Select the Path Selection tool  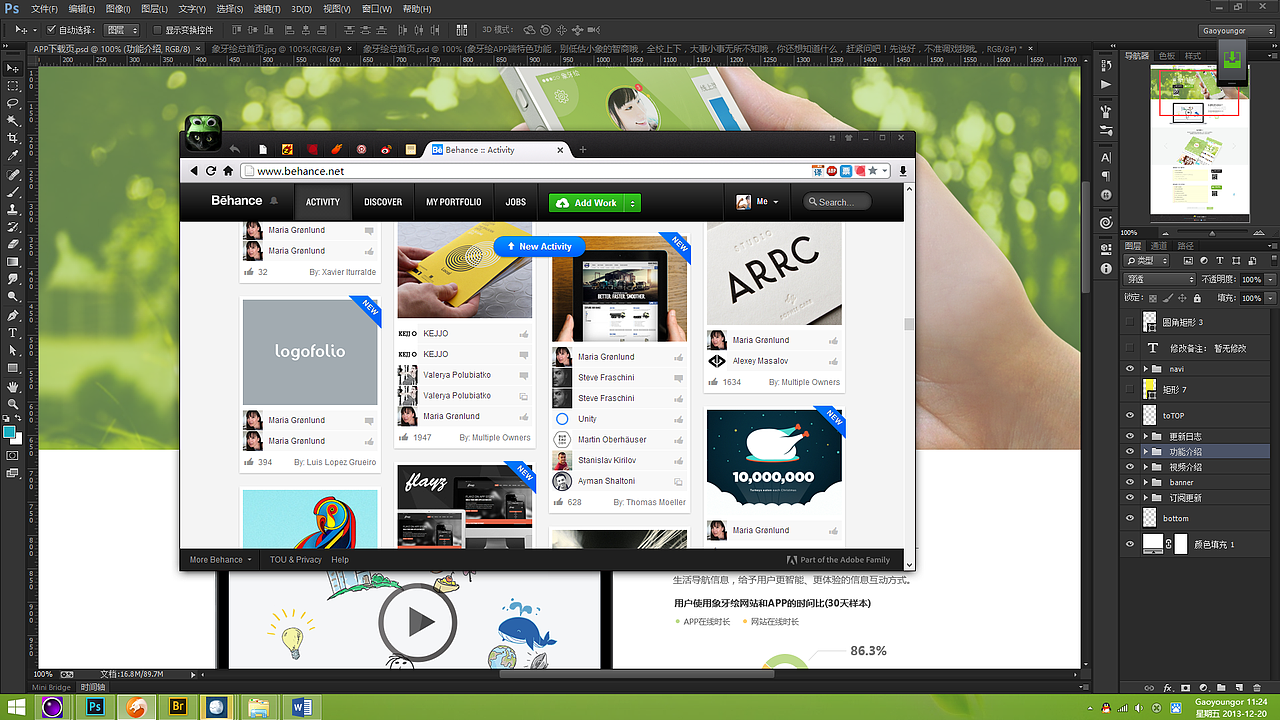tap(13, 350)
